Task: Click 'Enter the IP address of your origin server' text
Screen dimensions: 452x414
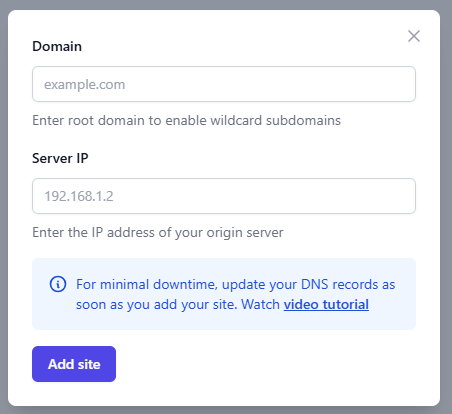Action: (x=158, y=232)
